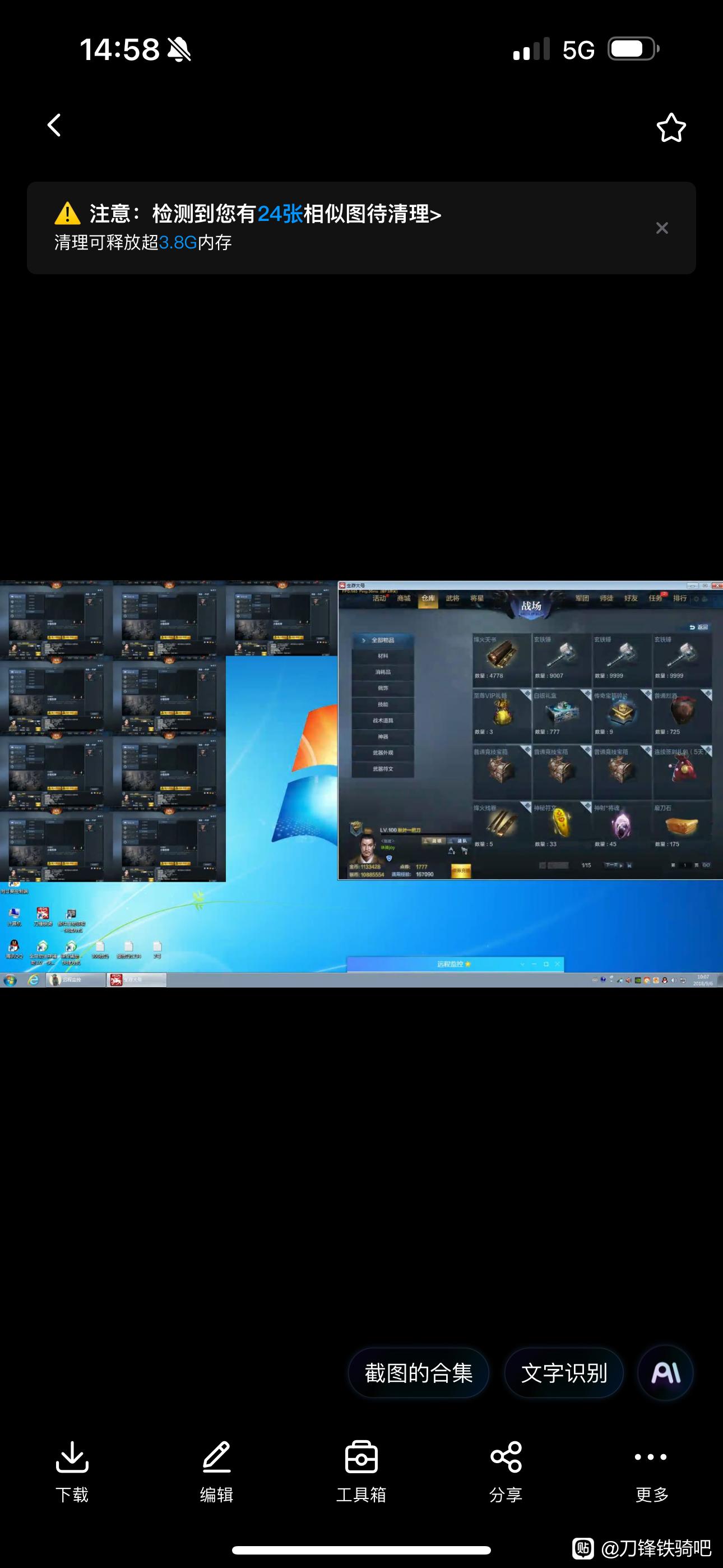Dismiss the similar-images cleanup notice
This screenshot has height=1568, width=723.
coord(662,228)
